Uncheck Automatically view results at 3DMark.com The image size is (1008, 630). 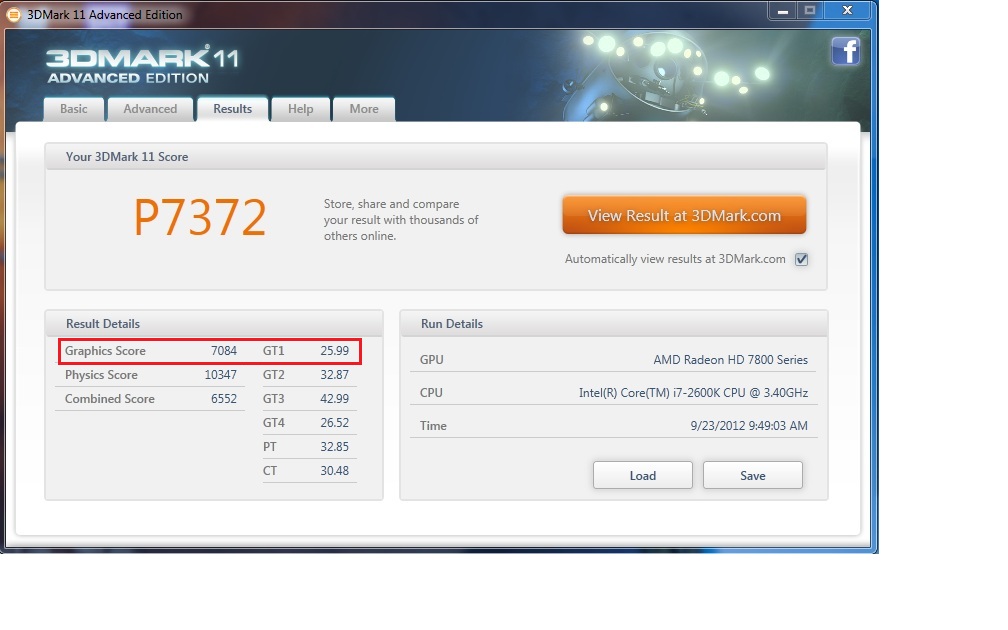(801, 259)
